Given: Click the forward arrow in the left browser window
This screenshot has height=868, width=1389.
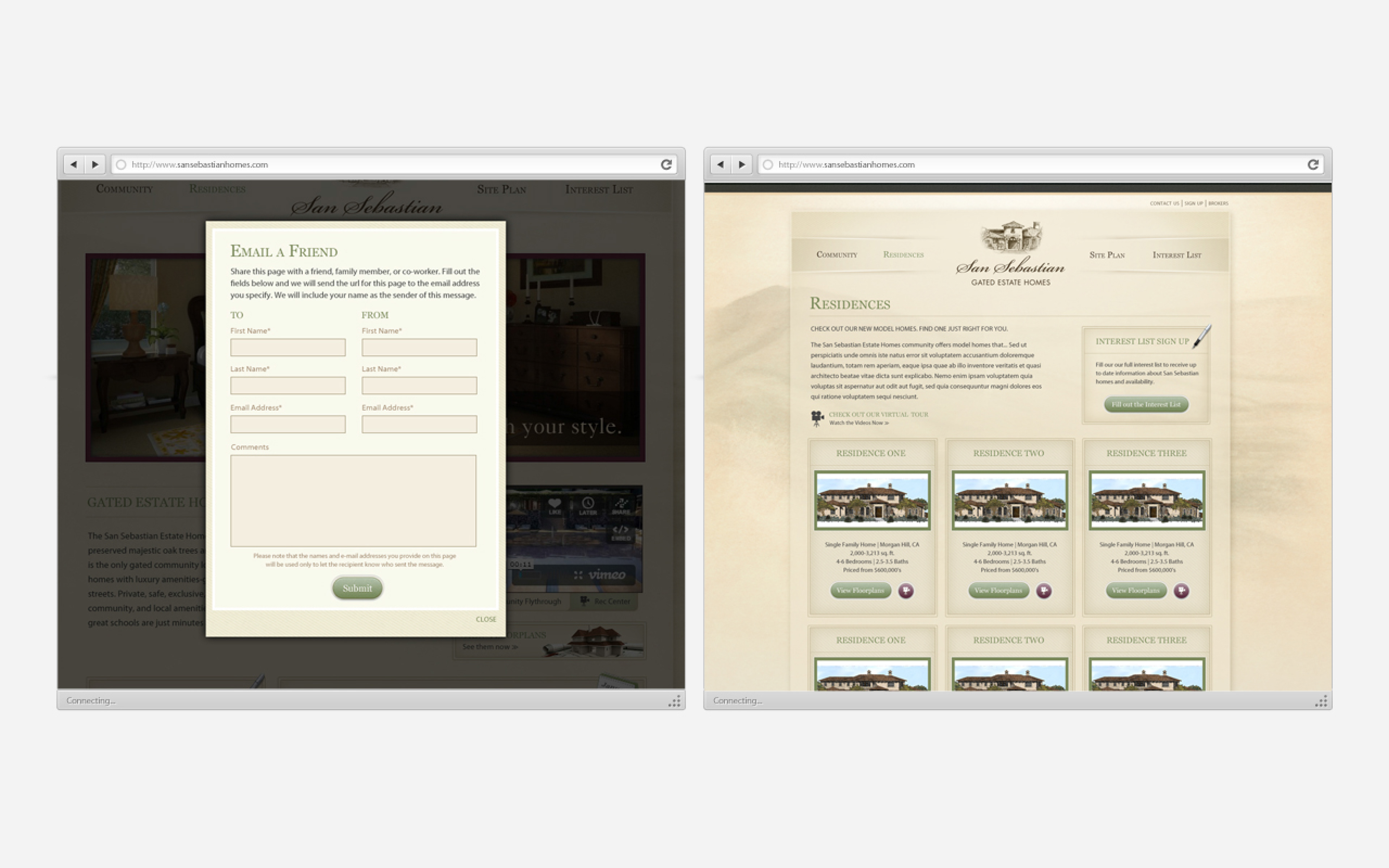Looking at the screenshot, I should 95,165.
